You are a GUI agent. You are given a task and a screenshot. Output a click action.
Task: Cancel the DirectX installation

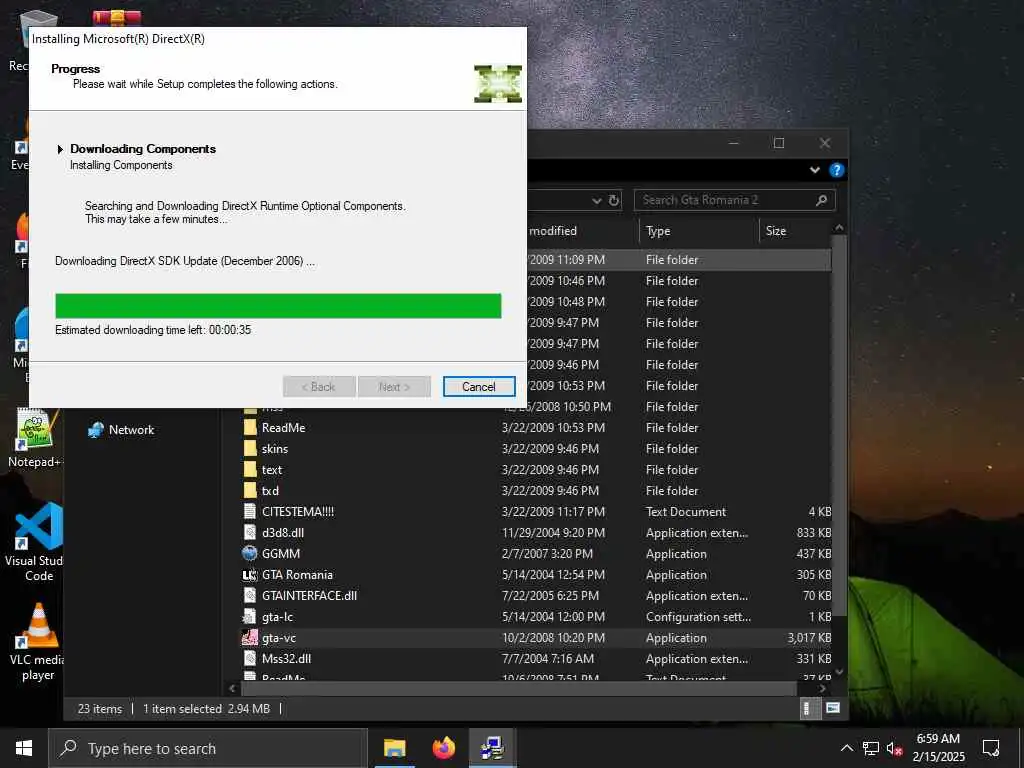coord(479,387)
